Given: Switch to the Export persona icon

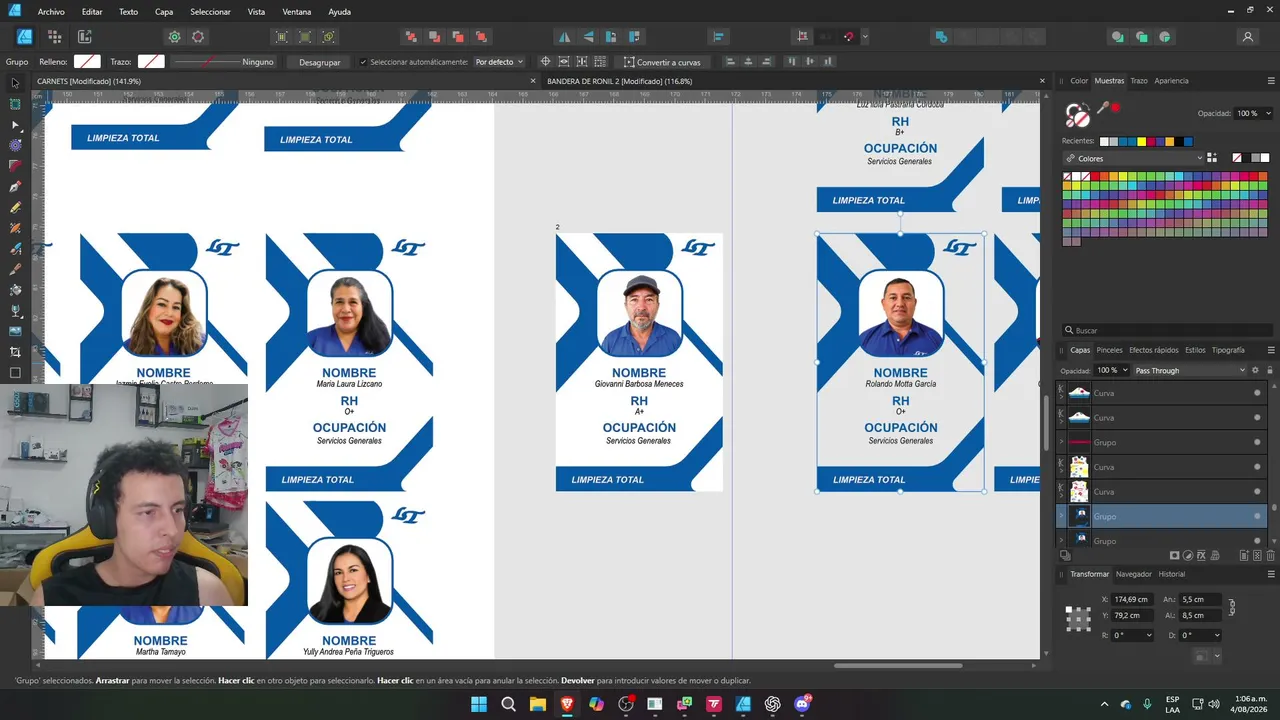Looking at the screenshot, I should pos(85,37).
